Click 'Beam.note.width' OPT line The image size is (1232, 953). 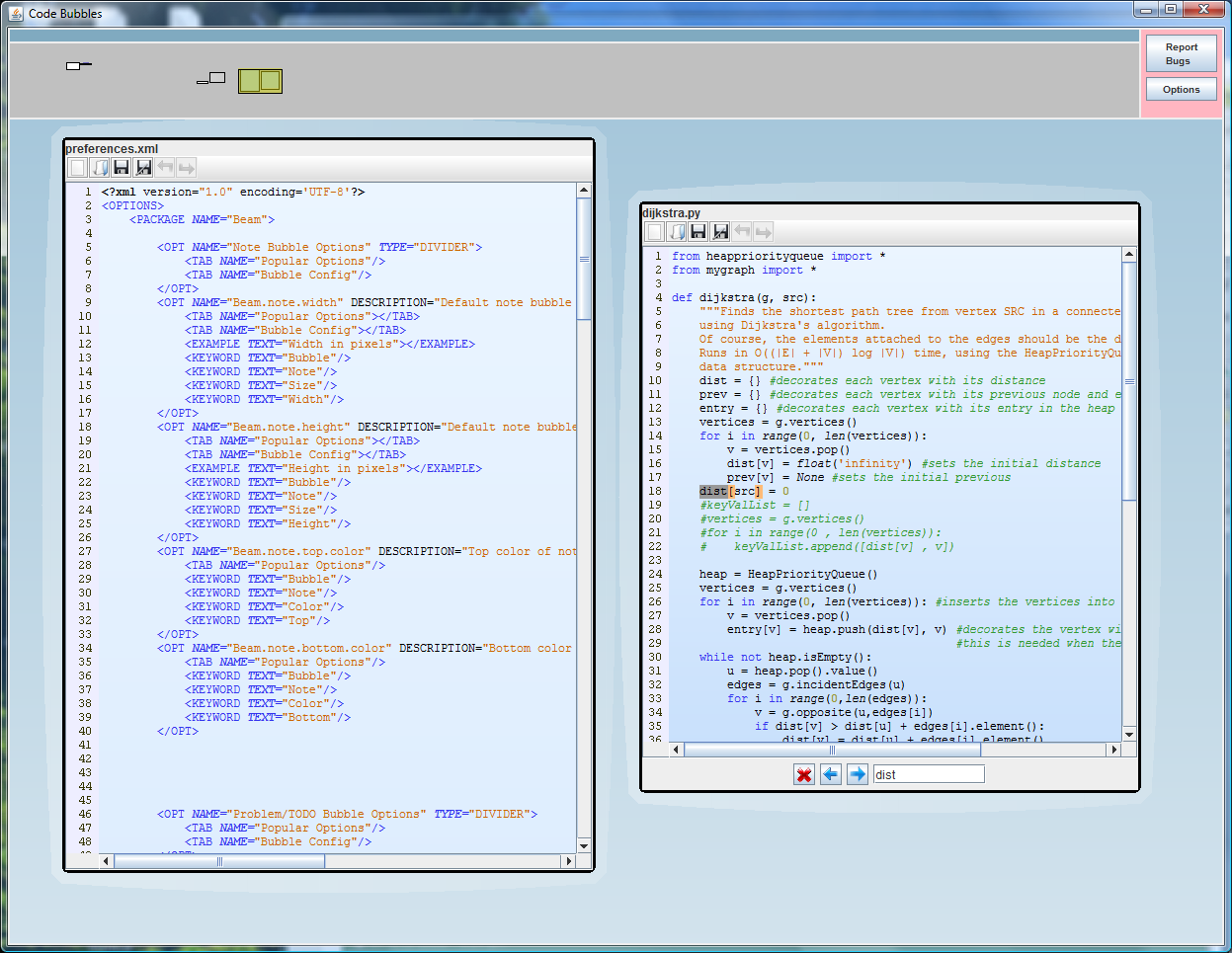(365, 302)
